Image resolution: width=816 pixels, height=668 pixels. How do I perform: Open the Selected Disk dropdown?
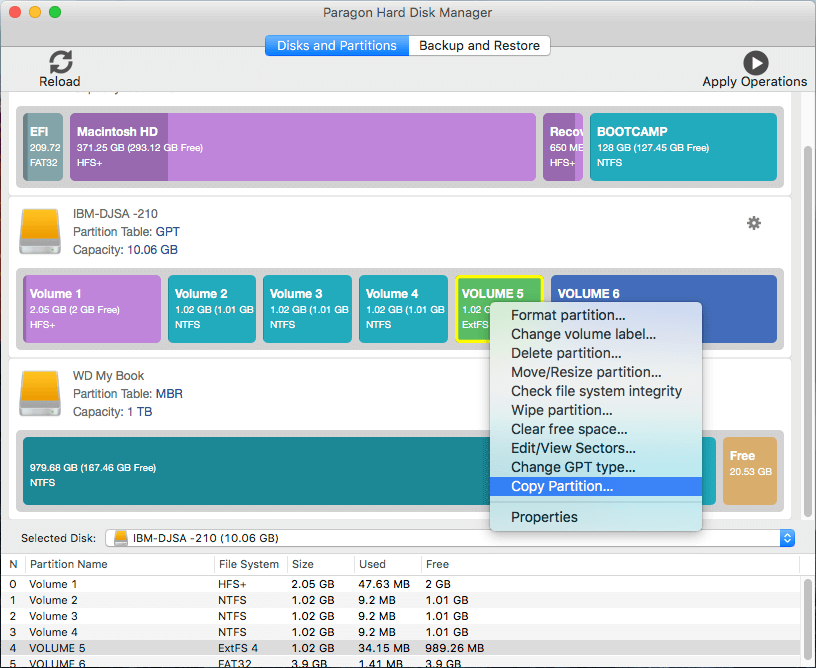(x=788, y=538)
